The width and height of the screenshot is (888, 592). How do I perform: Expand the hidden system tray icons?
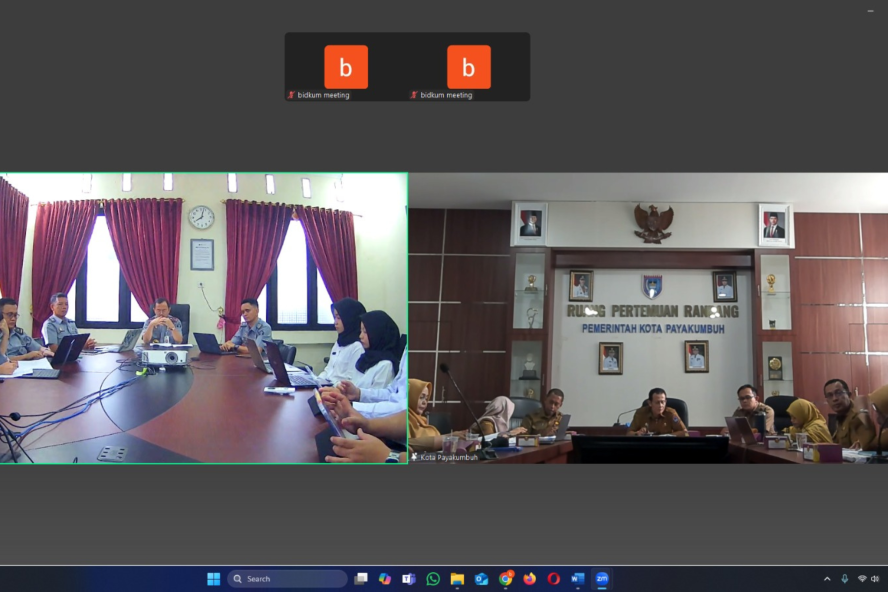point(827,579)
